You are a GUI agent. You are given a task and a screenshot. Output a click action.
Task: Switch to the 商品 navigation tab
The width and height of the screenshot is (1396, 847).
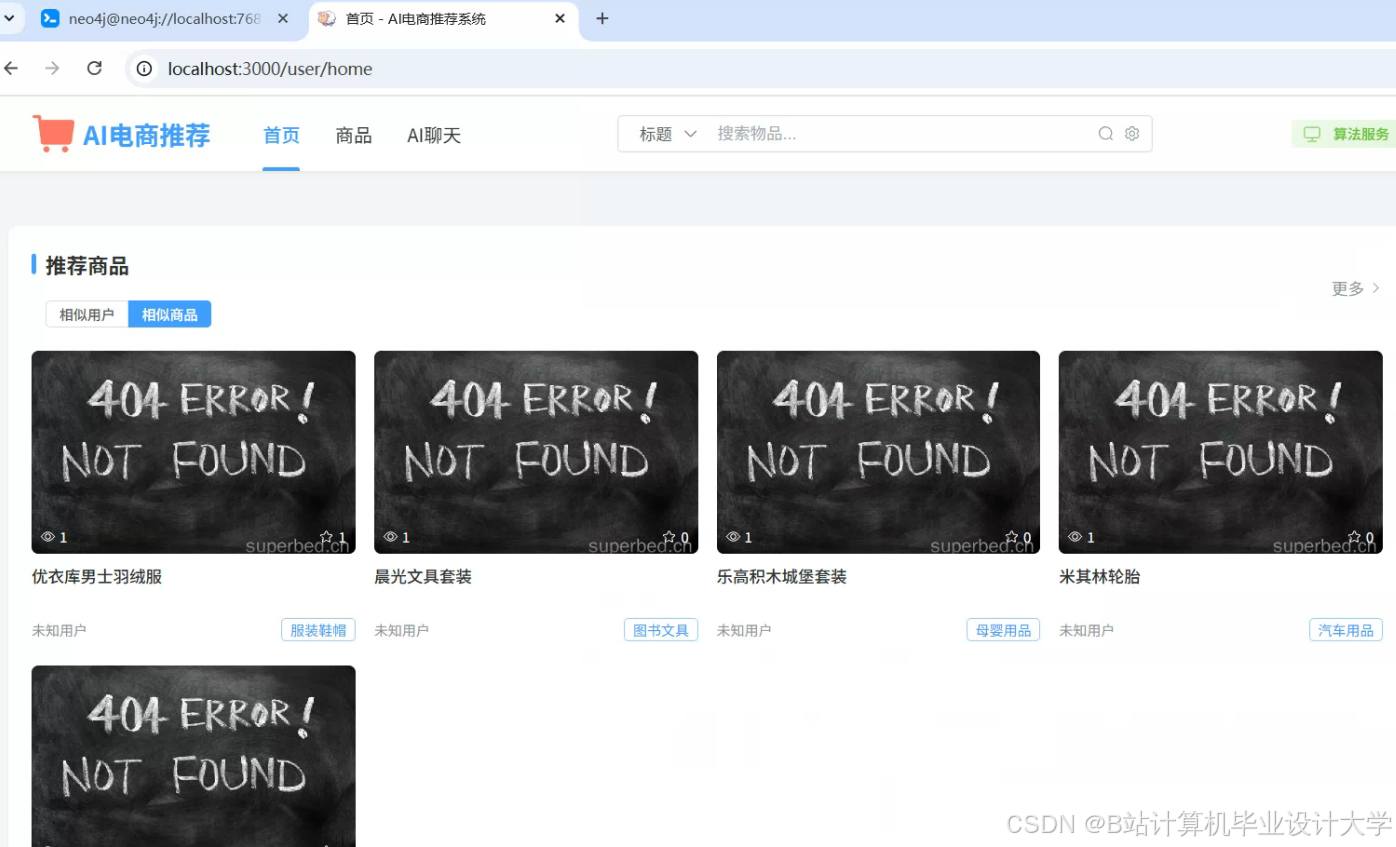(353, 135)
